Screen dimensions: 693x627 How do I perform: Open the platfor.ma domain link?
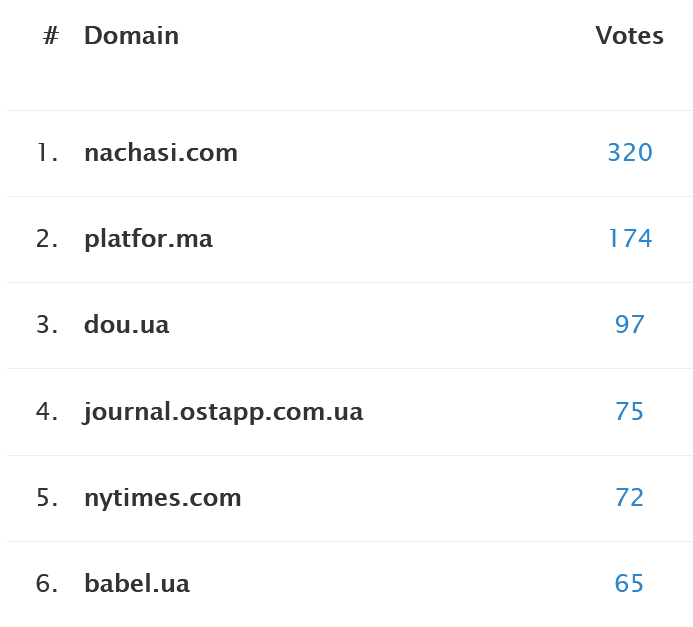tap(148, 239)
